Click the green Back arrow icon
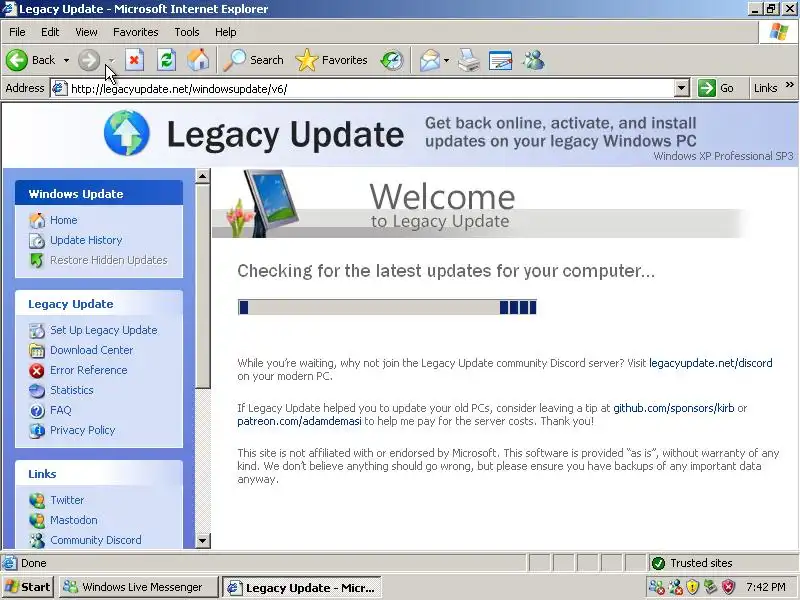This screenshot has width=800, height=600. coord(17,60)
